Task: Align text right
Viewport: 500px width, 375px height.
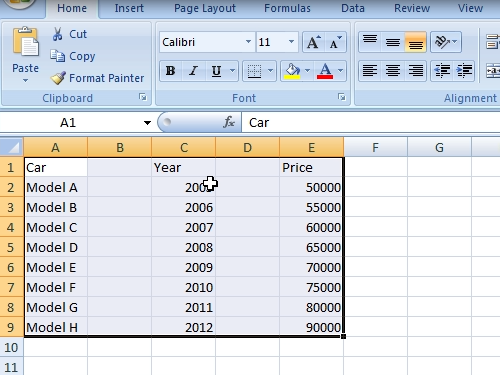Action: pos(416,71)
